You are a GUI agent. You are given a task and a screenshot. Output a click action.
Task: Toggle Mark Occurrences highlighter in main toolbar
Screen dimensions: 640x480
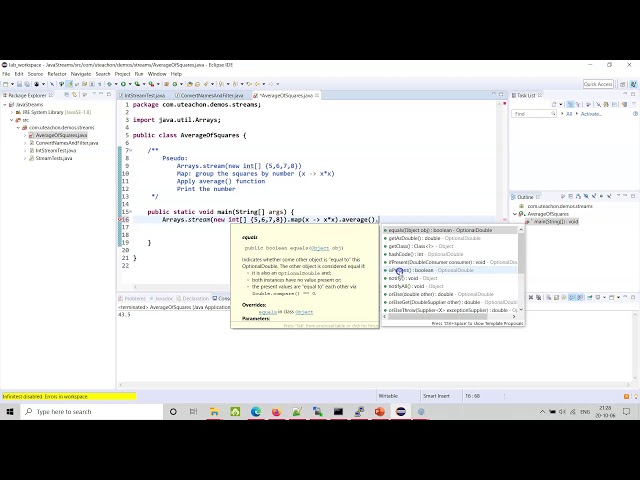click(70, 84)
